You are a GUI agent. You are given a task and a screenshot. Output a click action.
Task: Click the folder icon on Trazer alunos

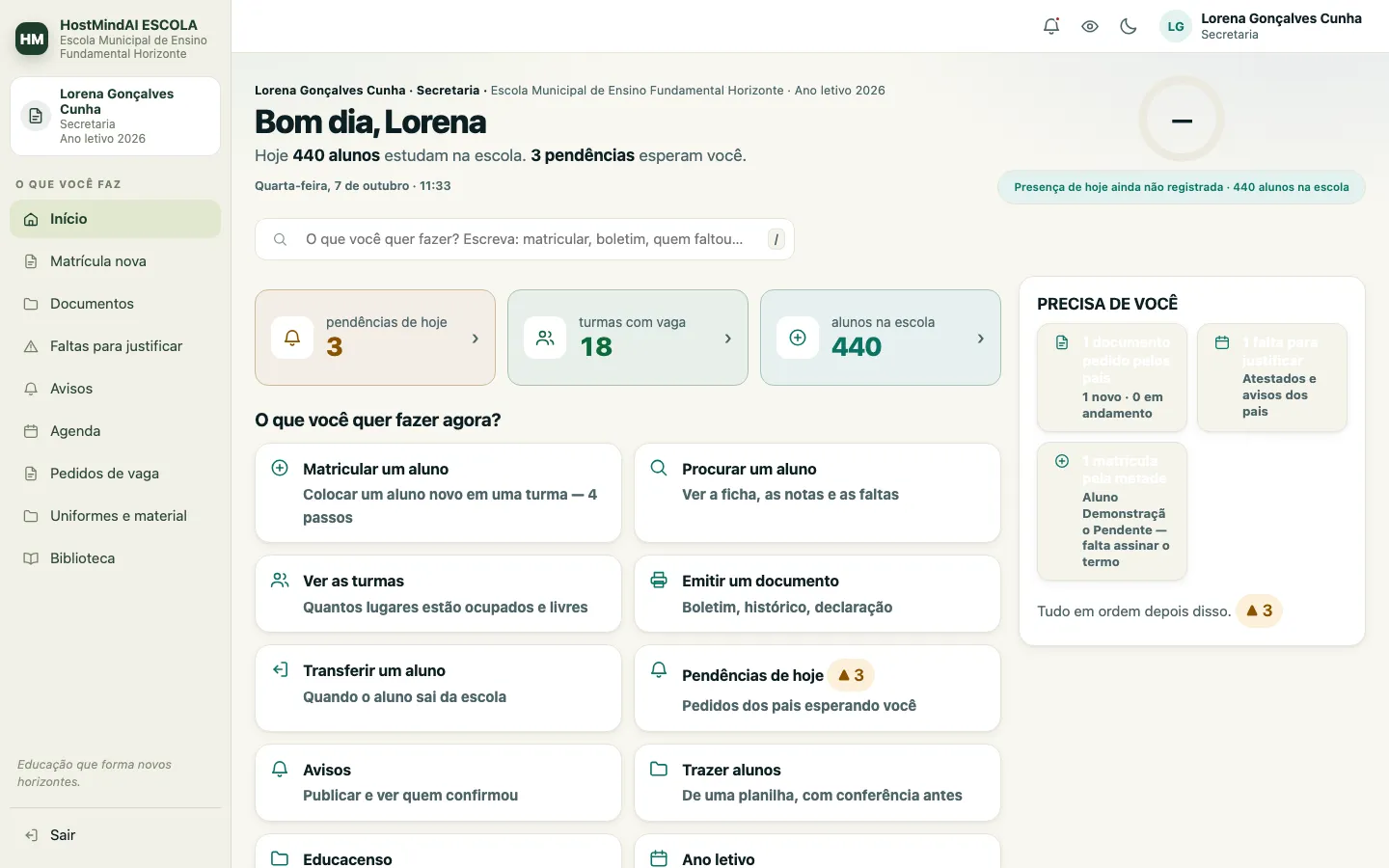(659, 769)
